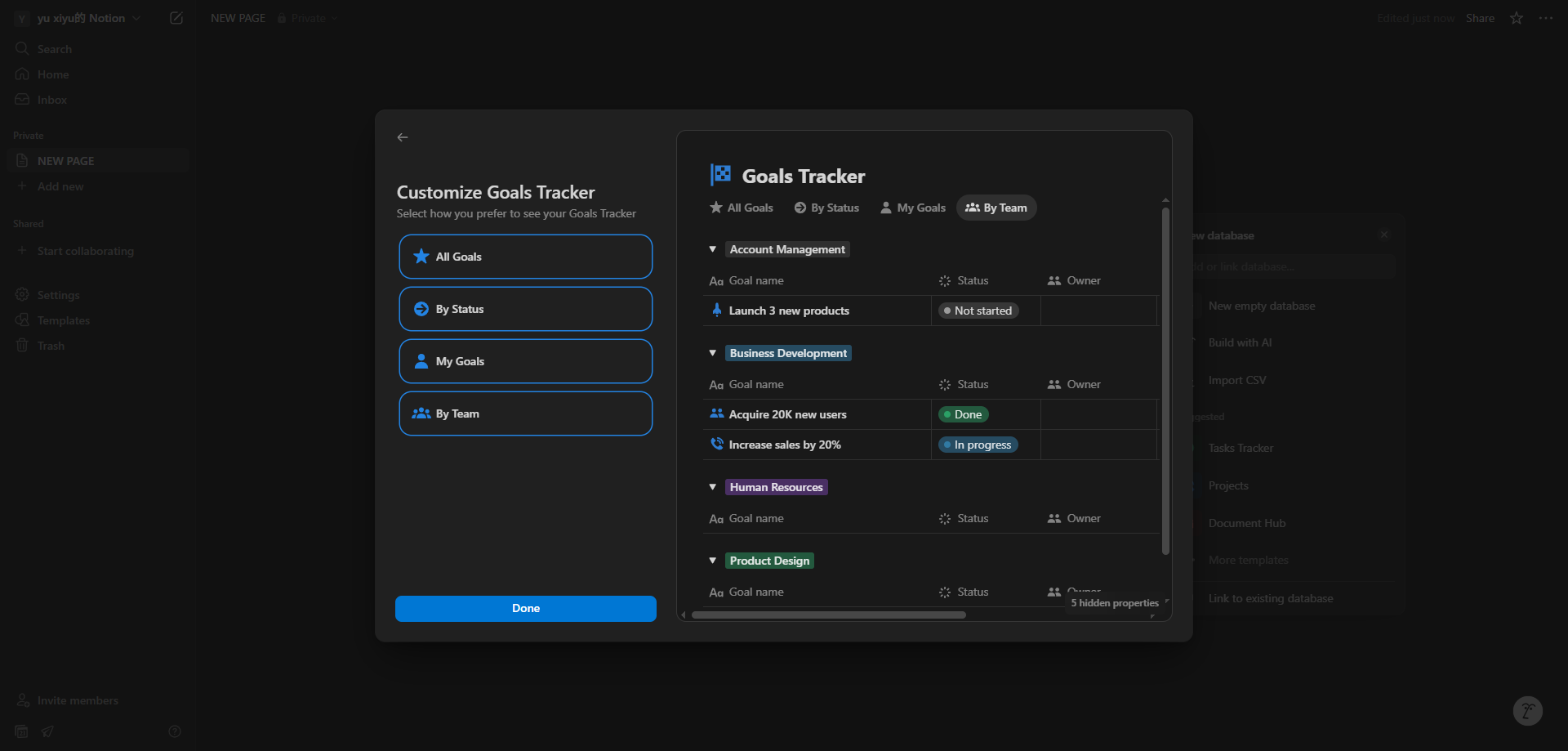Click the calendar icon at sidebar bottom
The width and height of the screenshot is (1568, 751).
point(22,731)
